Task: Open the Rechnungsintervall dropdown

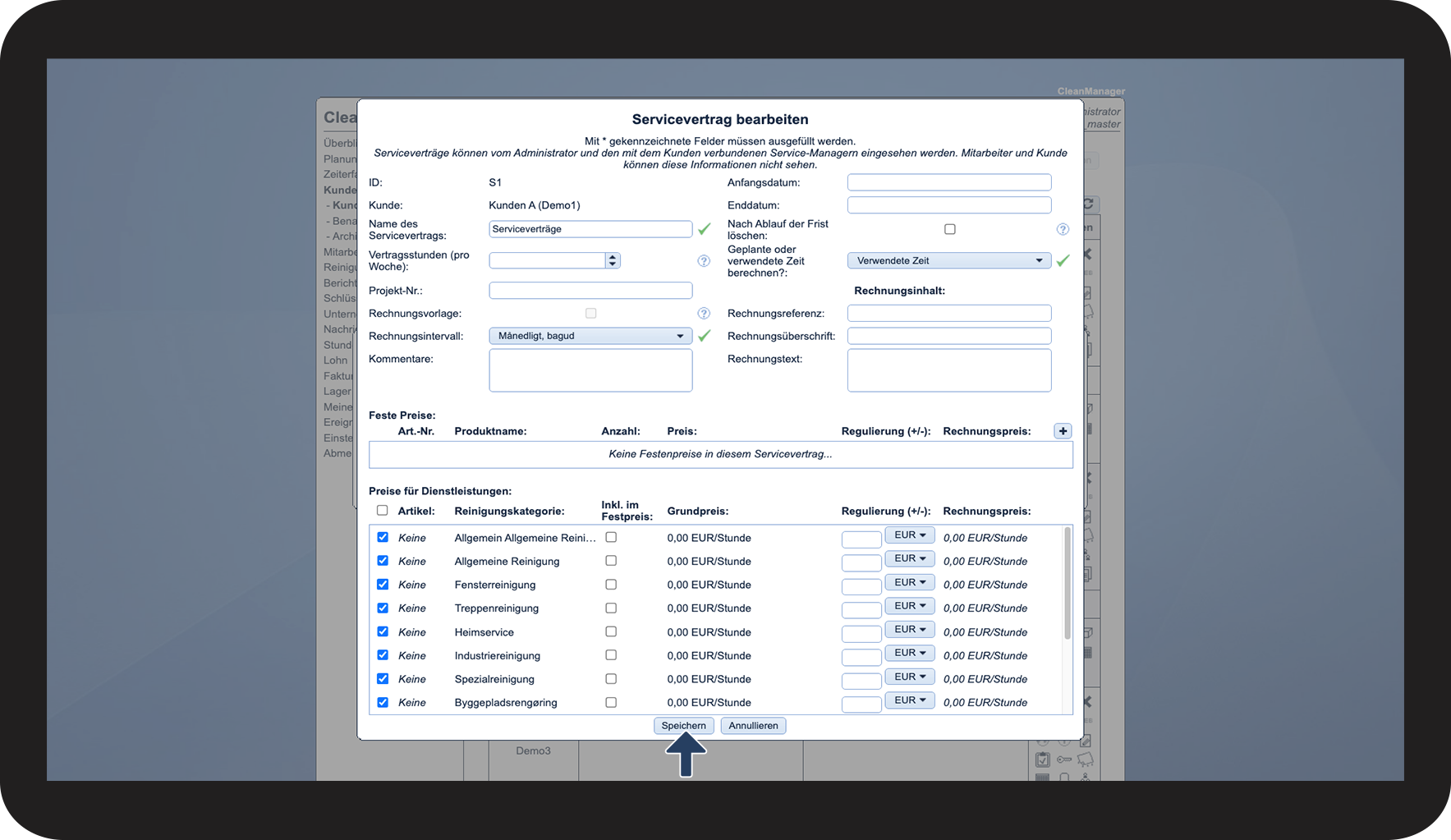Action: [x=590, y=336]
